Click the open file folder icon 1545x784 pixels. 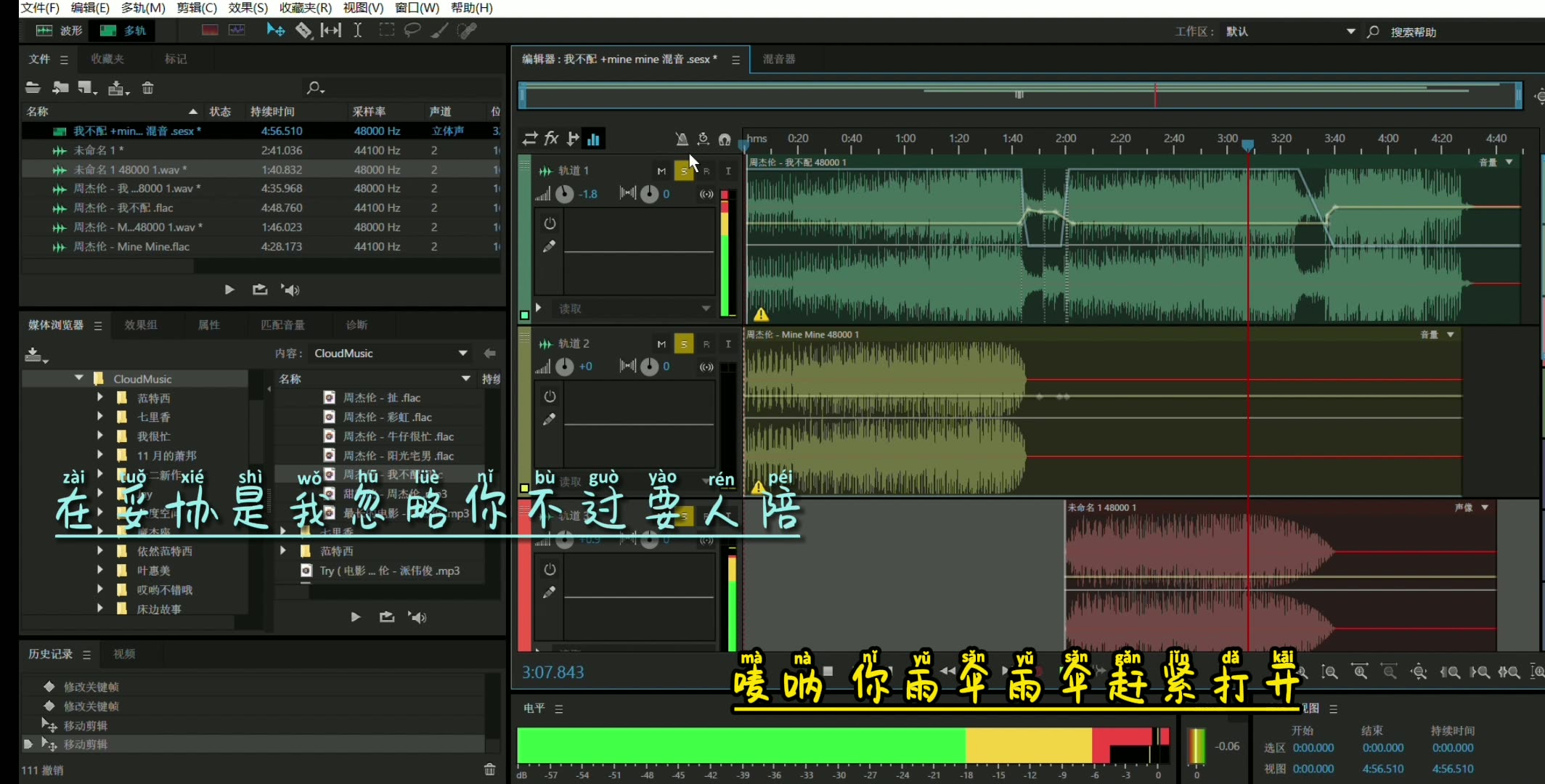pyautogui.click(x=33, y=88)
